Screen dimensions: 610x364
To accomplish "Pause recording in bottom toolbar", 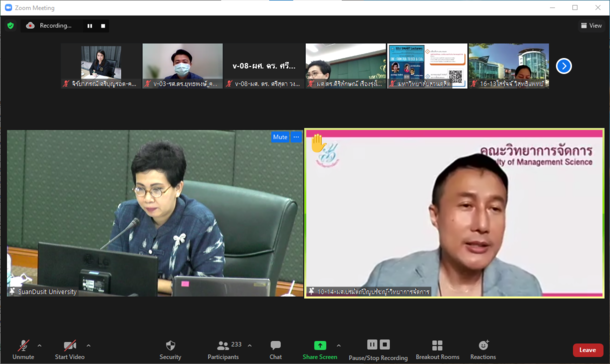I will 372,345.
